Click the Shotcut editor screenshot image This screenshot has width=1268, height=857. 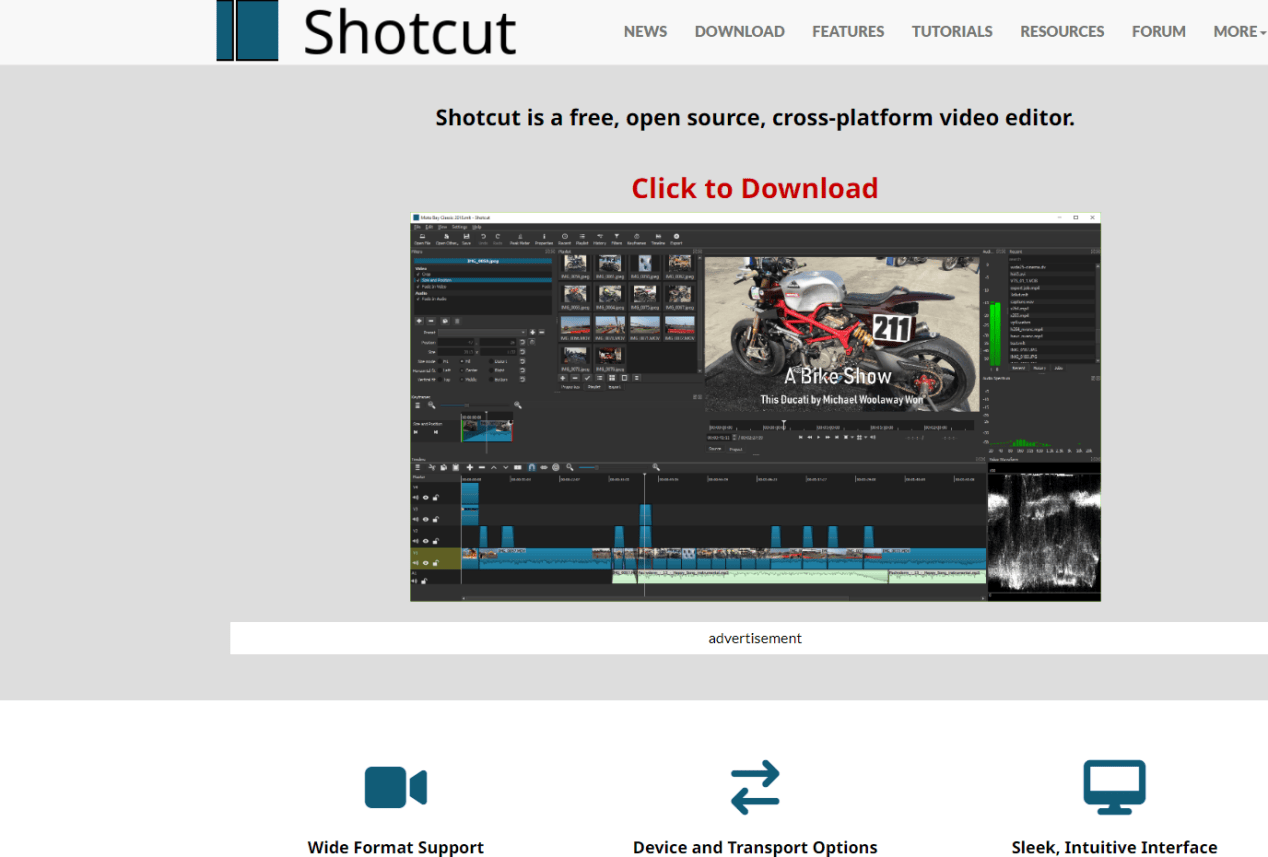click(755, 406)
